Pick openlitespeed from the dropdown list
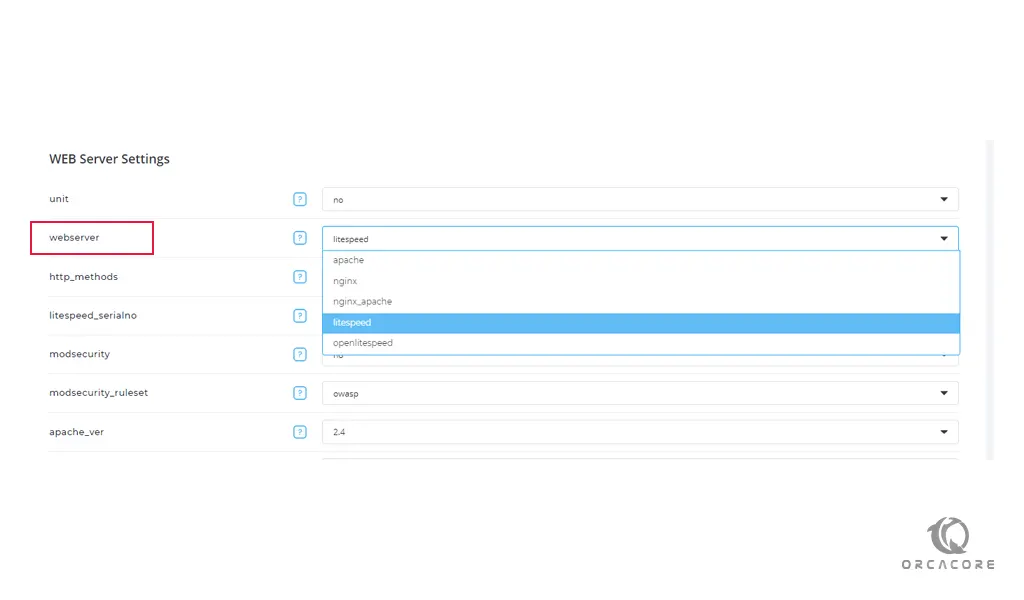 point(641,343)
